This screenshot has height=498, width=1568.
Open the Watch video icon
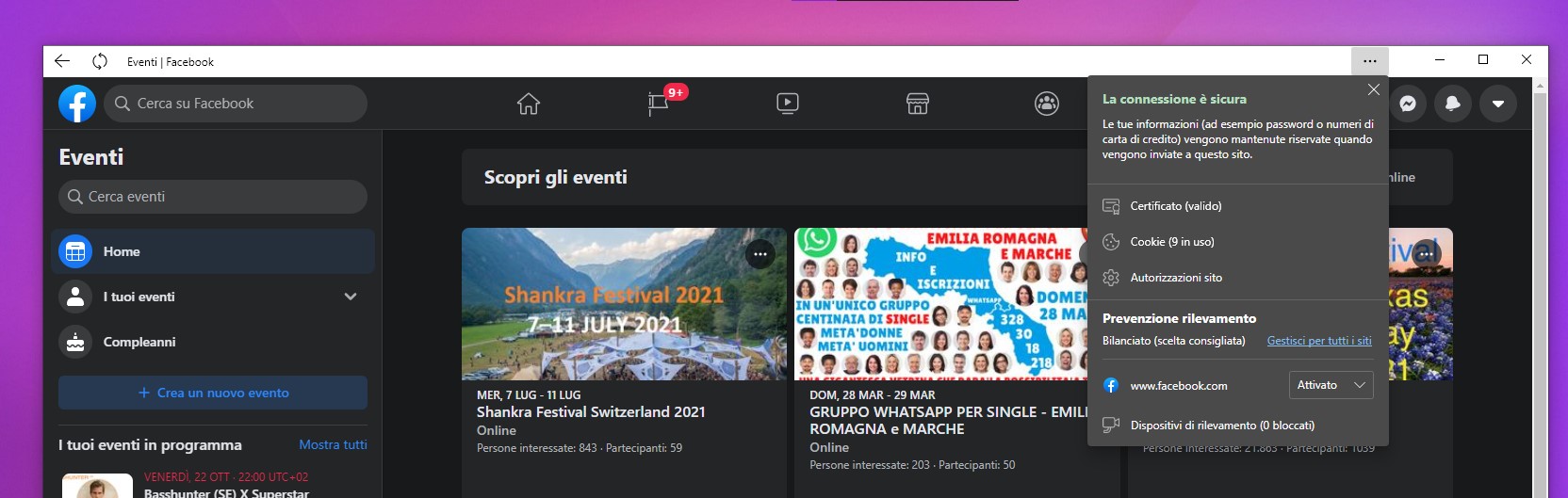click(x=788, y=104)
